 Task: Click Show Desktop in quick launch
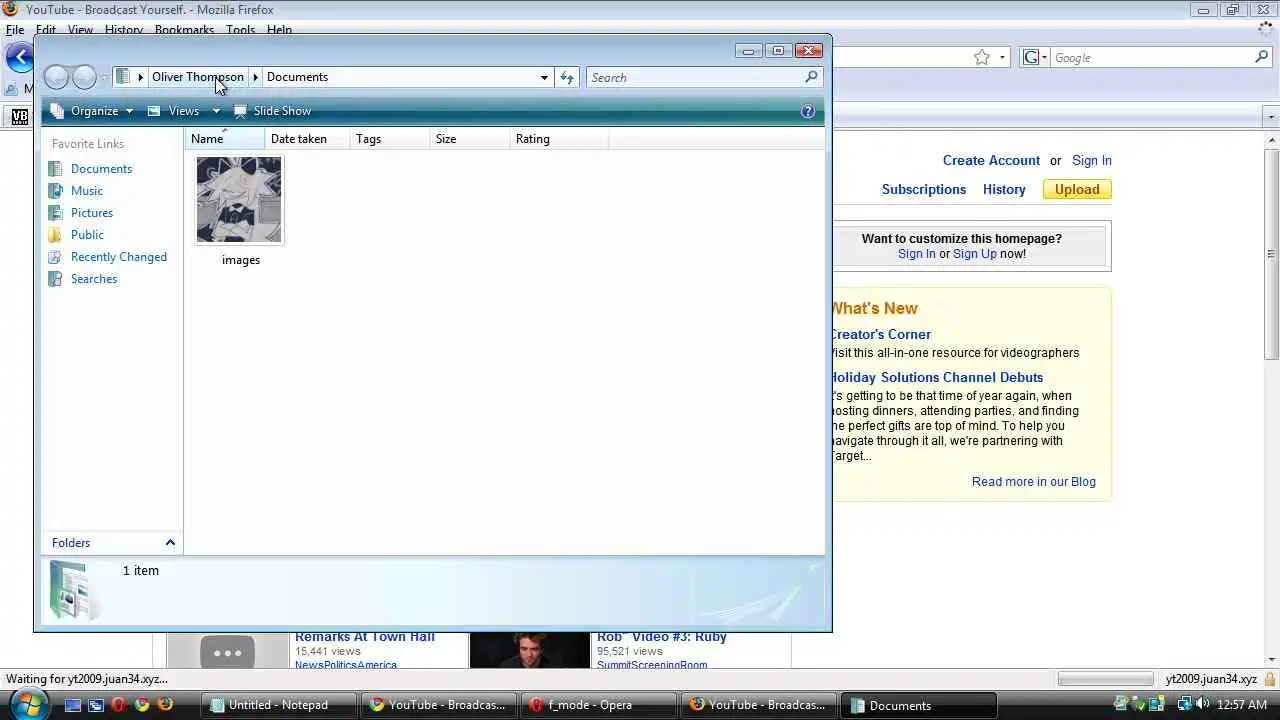point(72,705)
